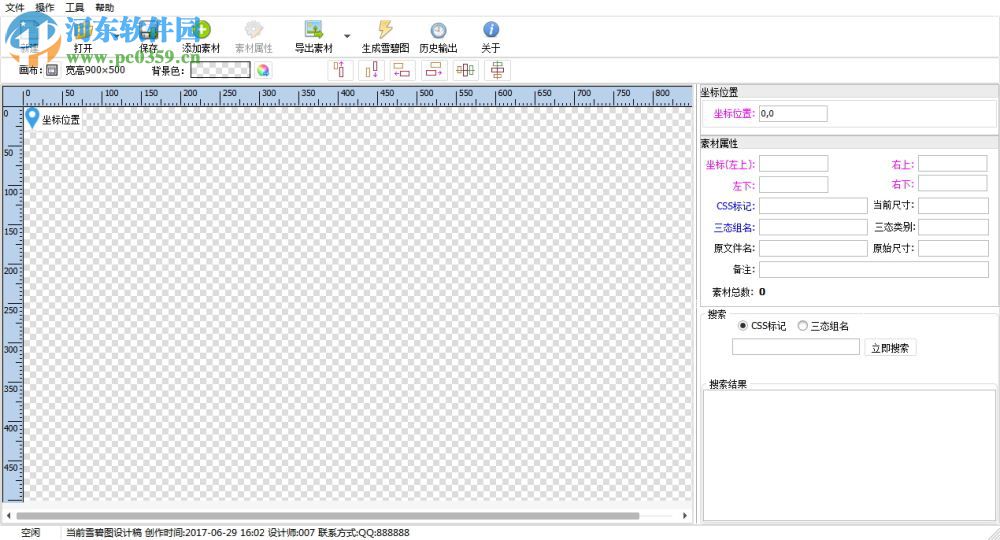This screenshot has height=540, width=1000.
Task: Select the CSS标记 search radio button
Action: pyautogui.click(x=742, y=326)
